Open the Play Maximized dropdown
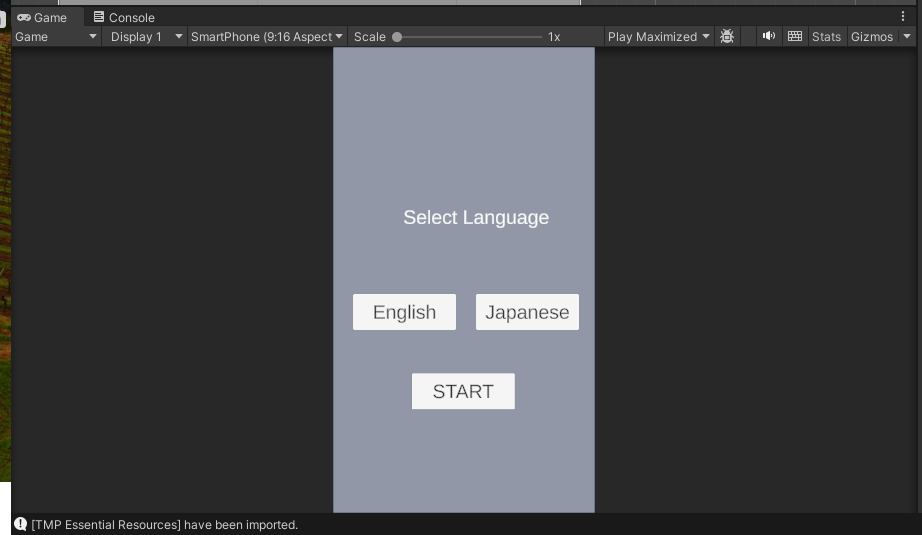Viewport: 922px width, 535px height. click(658, 36)
